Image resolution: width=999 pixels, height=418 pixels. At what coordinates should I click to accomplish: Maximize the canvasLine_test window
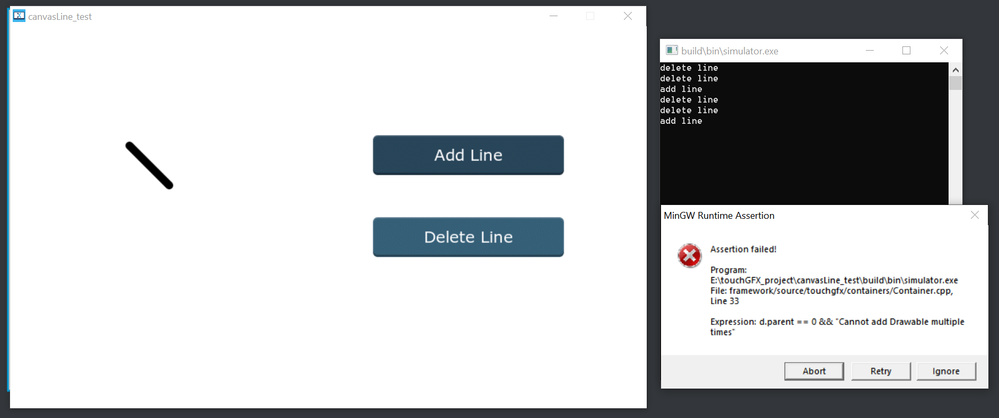pyautogui.click(x=590, y=16)
